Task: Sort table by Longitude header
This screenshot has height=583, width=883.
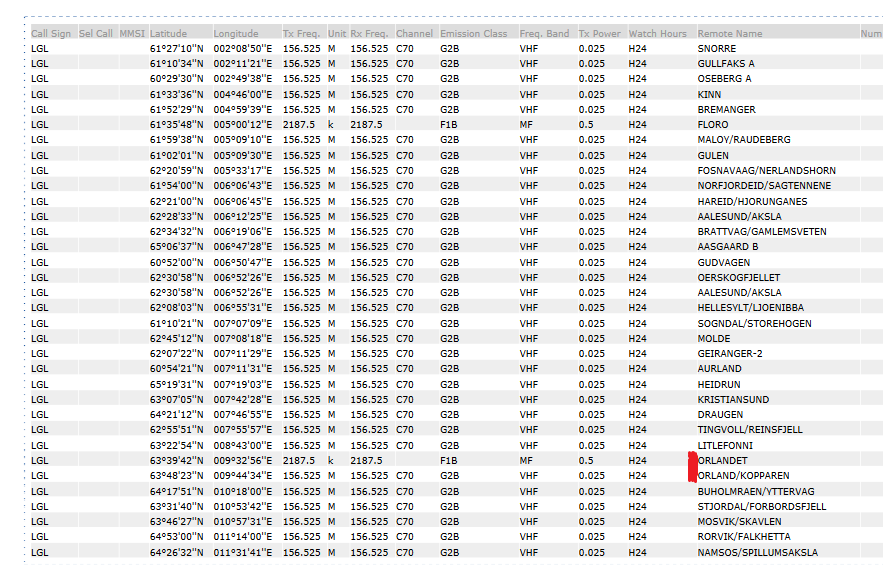Action: pos(235,33)
